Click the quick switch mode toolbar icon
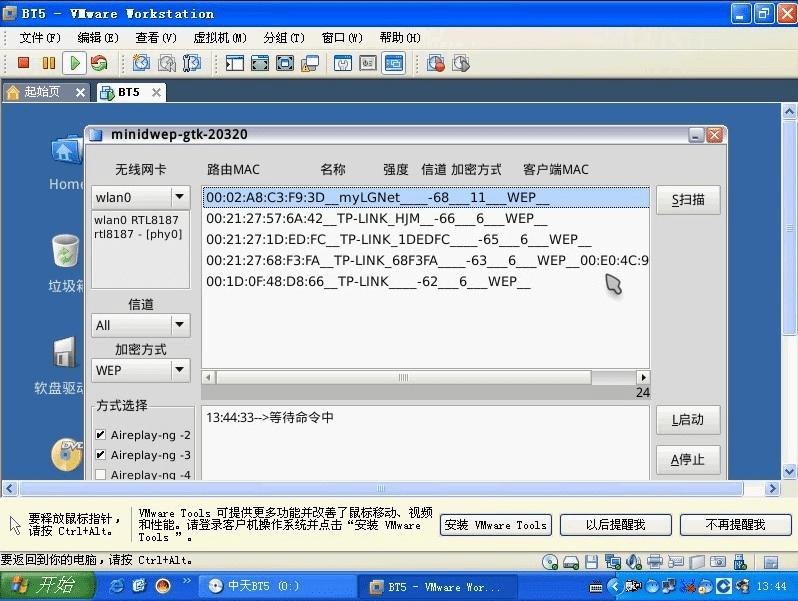798x601 pixels. 260,63
